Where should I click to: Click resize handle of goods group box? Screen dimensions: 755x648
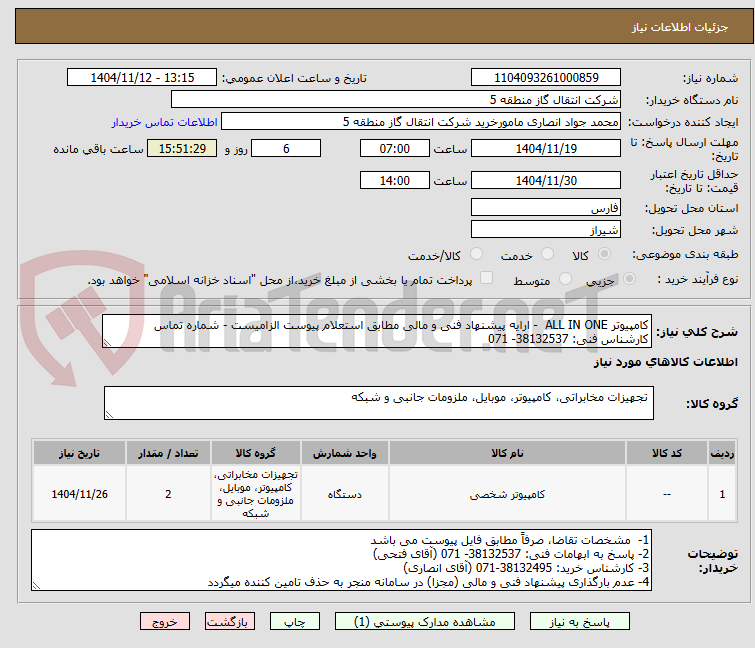coord(109,415)
